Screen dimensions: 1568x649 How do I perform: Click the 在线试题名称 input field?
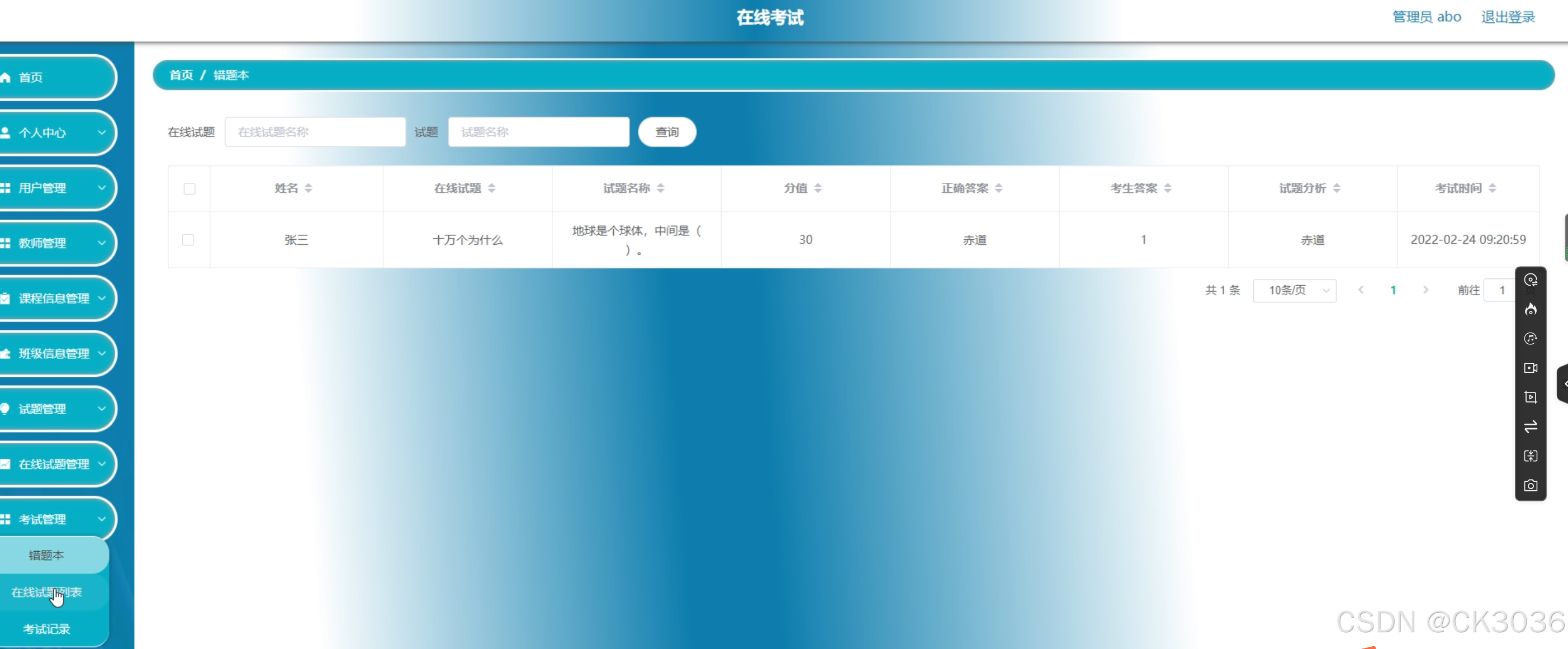tap(315, 132)
